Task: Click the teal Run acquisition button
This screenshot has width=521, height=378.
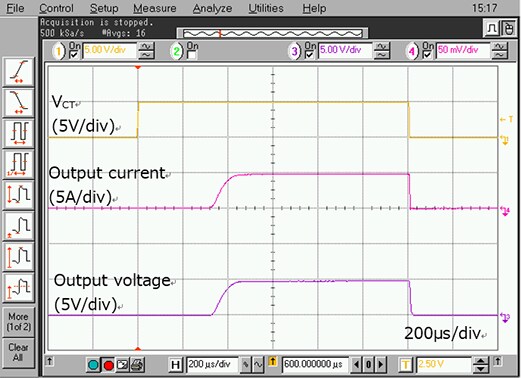Action: coord(93,365)
